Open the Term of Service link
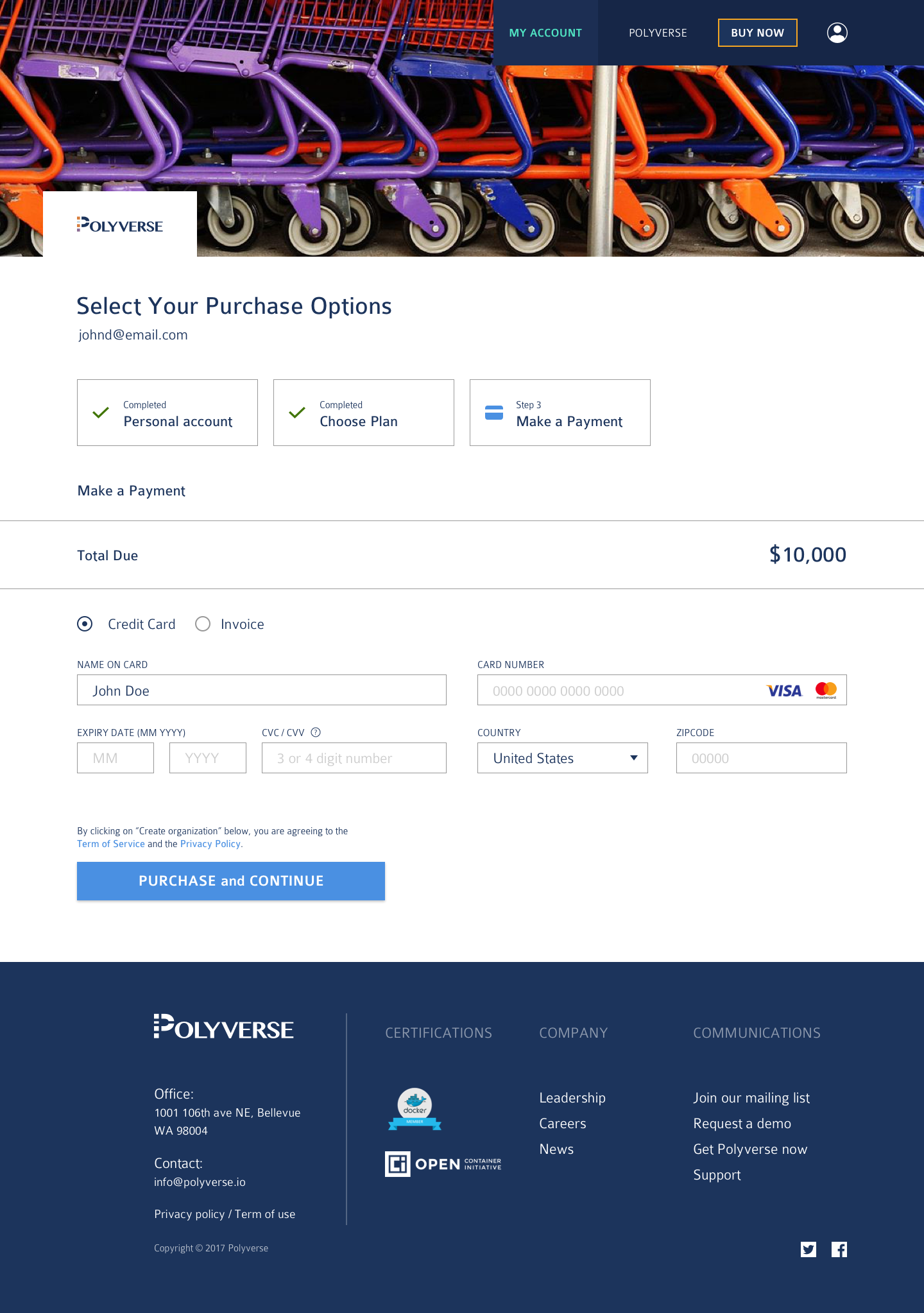 pos(111,844)
